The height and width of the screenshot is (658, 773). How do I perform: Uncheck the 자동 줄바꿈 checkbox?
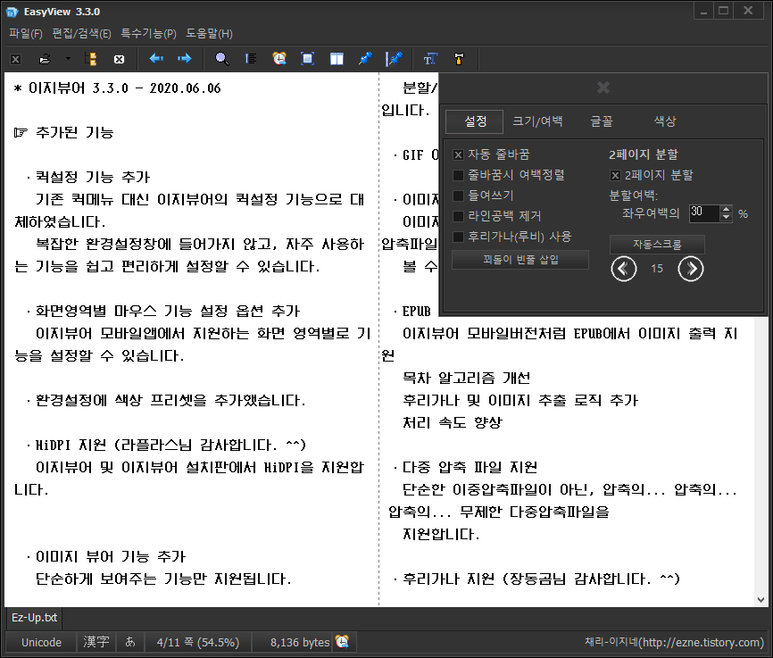[458, 155]
